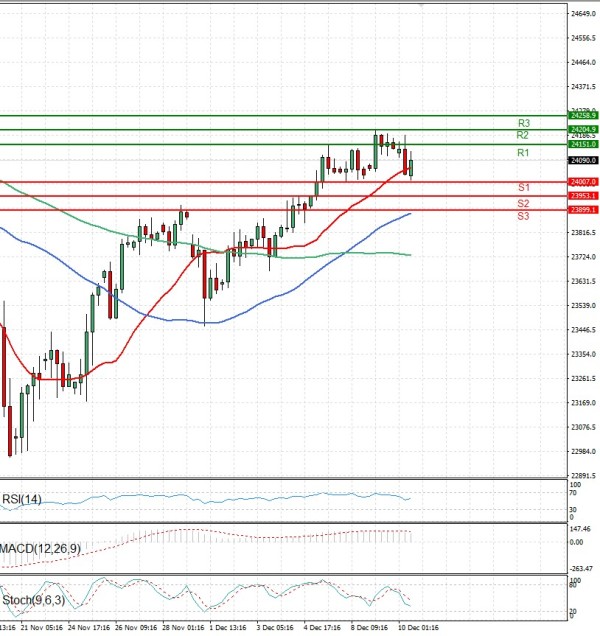Click the 23899.1 support price tag

582,210
